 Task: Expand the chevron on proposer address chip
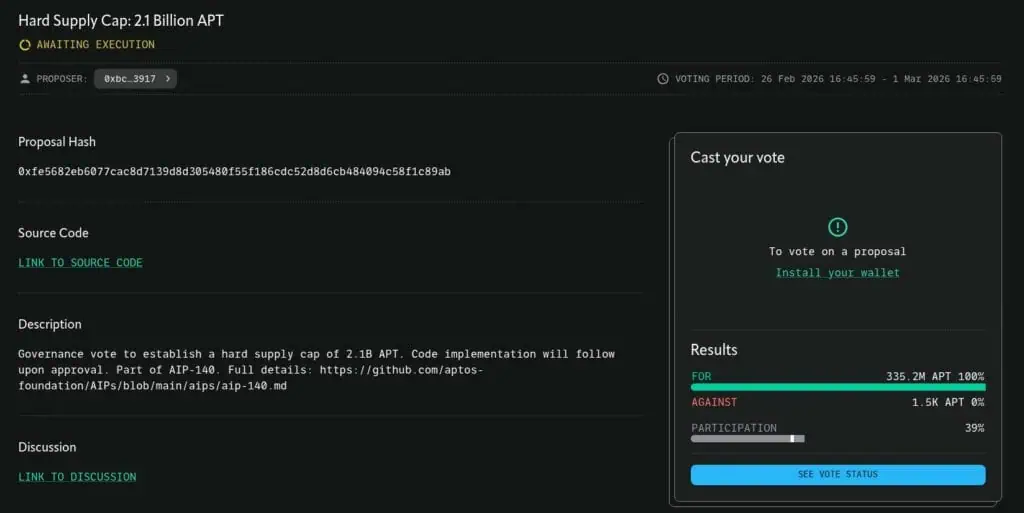tap(167, 78)
